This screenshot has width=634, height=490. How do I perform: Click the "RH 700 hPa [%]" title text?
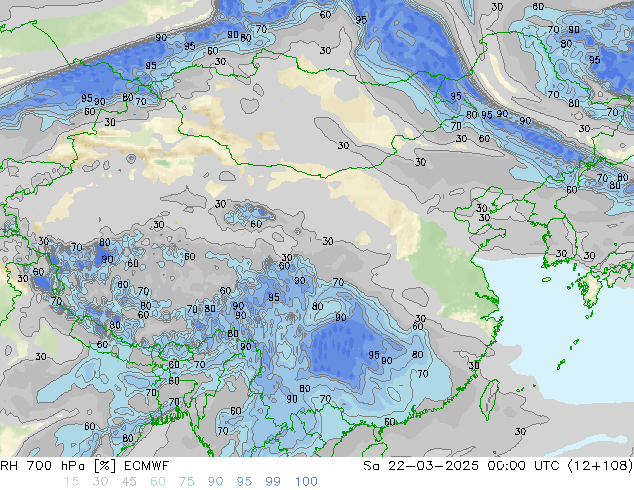click(x=58, y=466)
